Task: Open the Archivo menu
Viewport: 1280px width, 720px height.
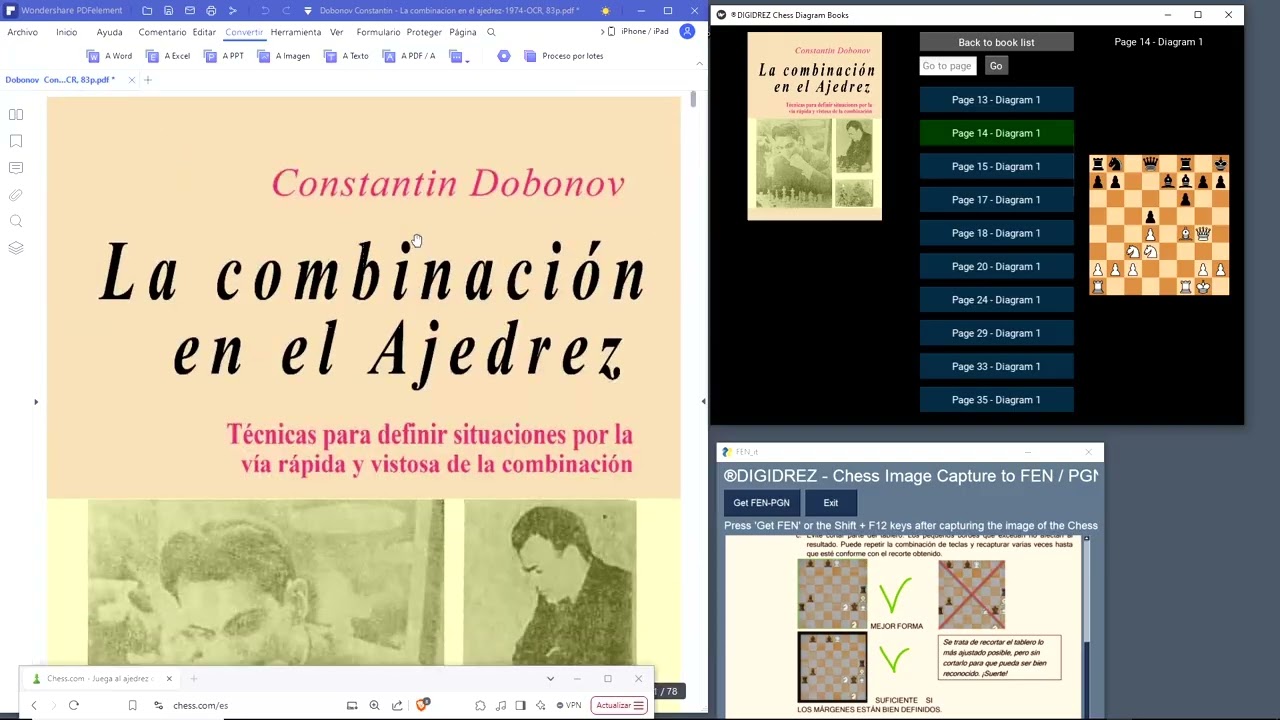Action: [x=22, y=32]
